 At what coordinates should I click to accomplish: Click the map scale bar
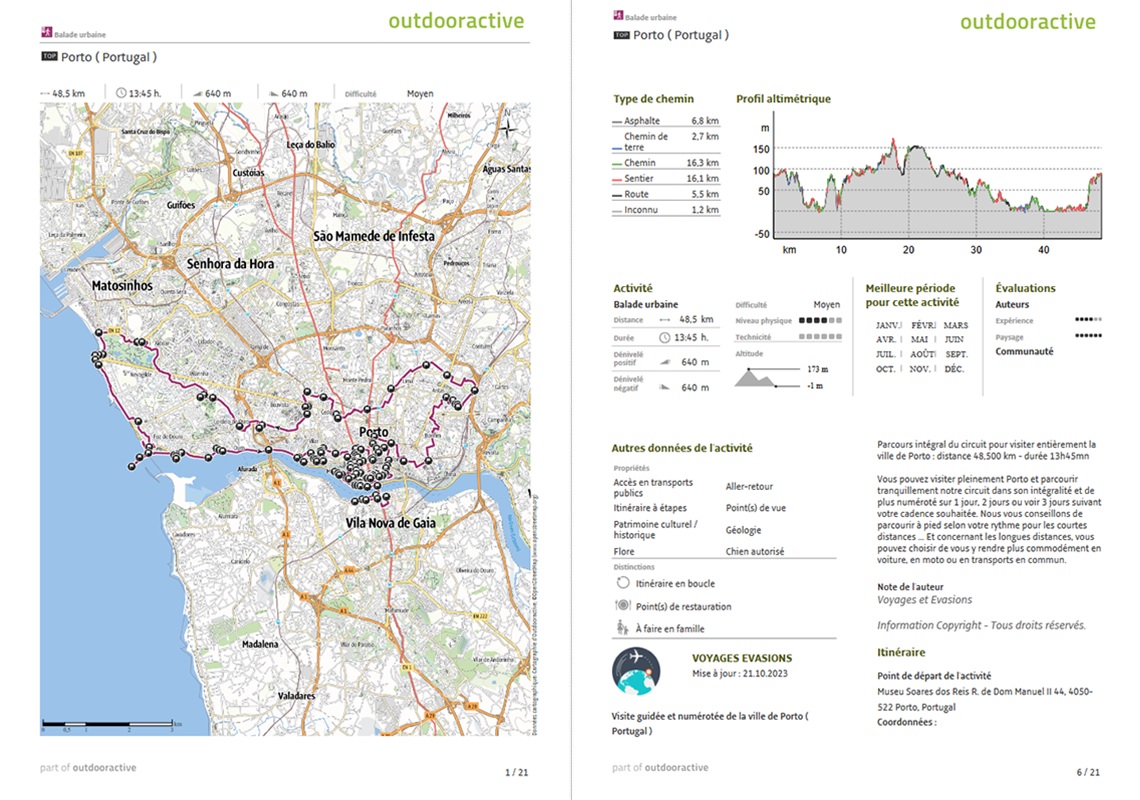click(x=110, y=723)
